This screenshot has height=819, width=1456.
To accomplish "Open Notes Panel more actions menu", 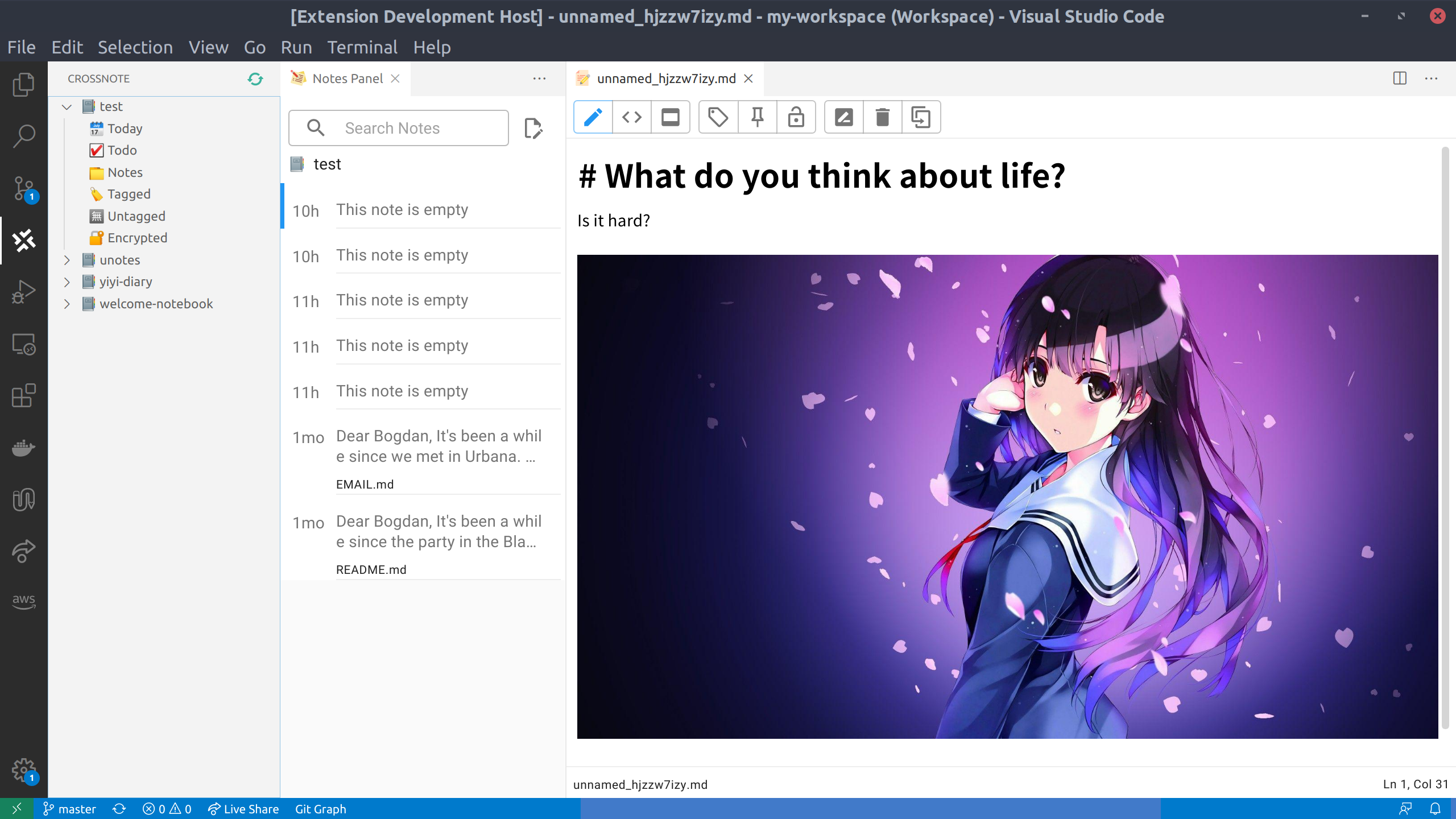I will coord(539,78).
